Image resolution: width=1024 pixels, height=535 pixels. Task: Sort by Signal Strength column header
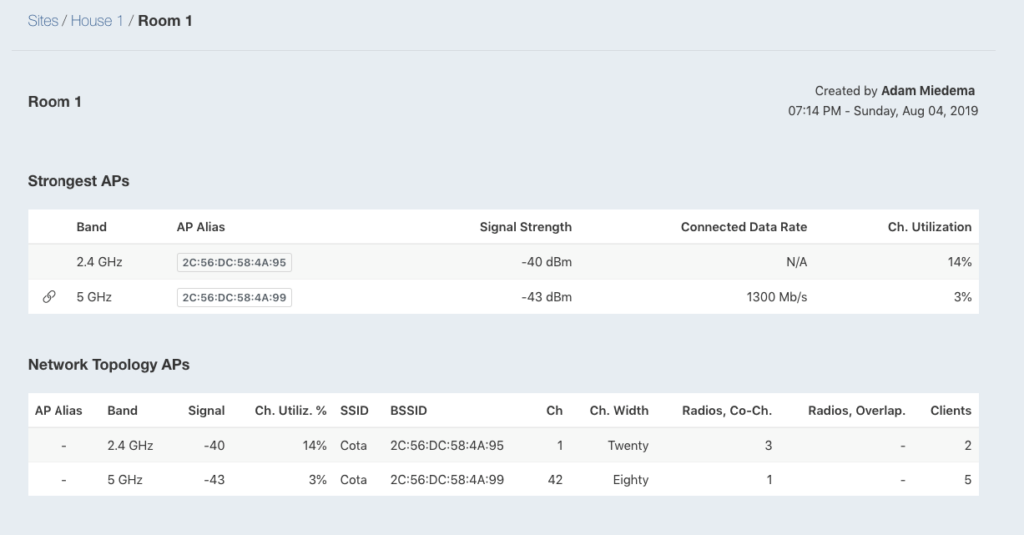point(525,227)
